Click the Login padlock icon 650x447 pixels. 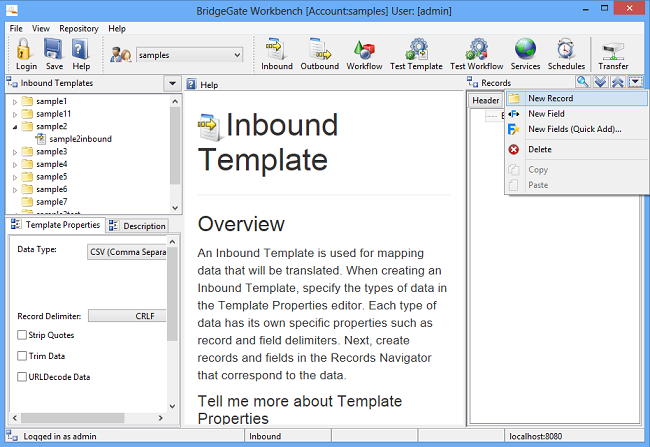pos(24,49)
